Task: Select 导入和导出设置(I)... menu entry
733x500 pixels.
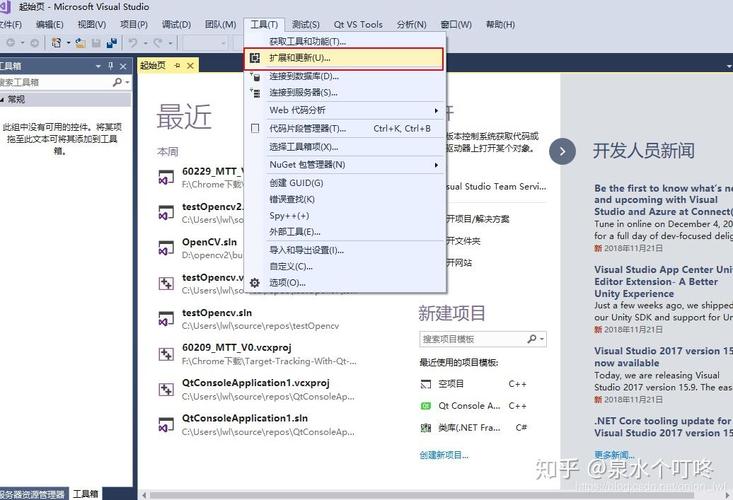Action: [345, 250]
